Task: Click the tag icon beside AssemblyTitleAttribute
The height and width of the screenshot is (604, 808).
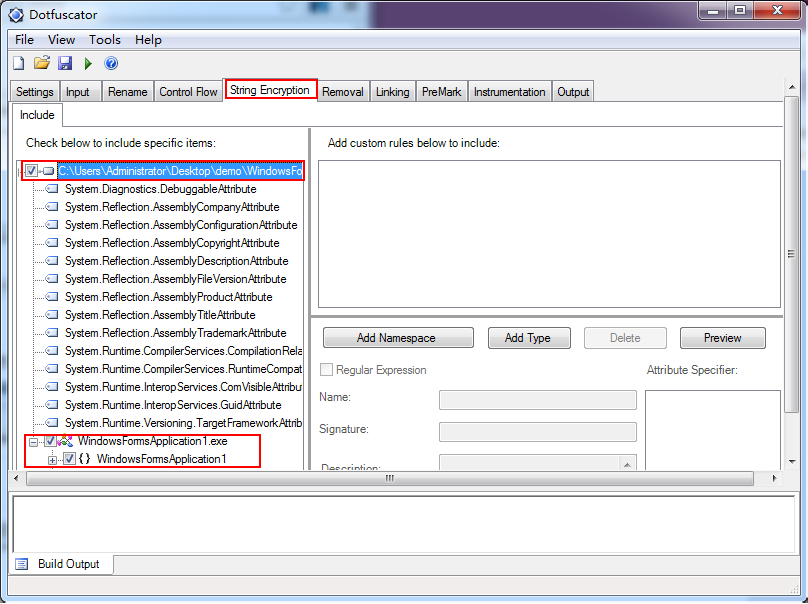Action: pos(52,315)
